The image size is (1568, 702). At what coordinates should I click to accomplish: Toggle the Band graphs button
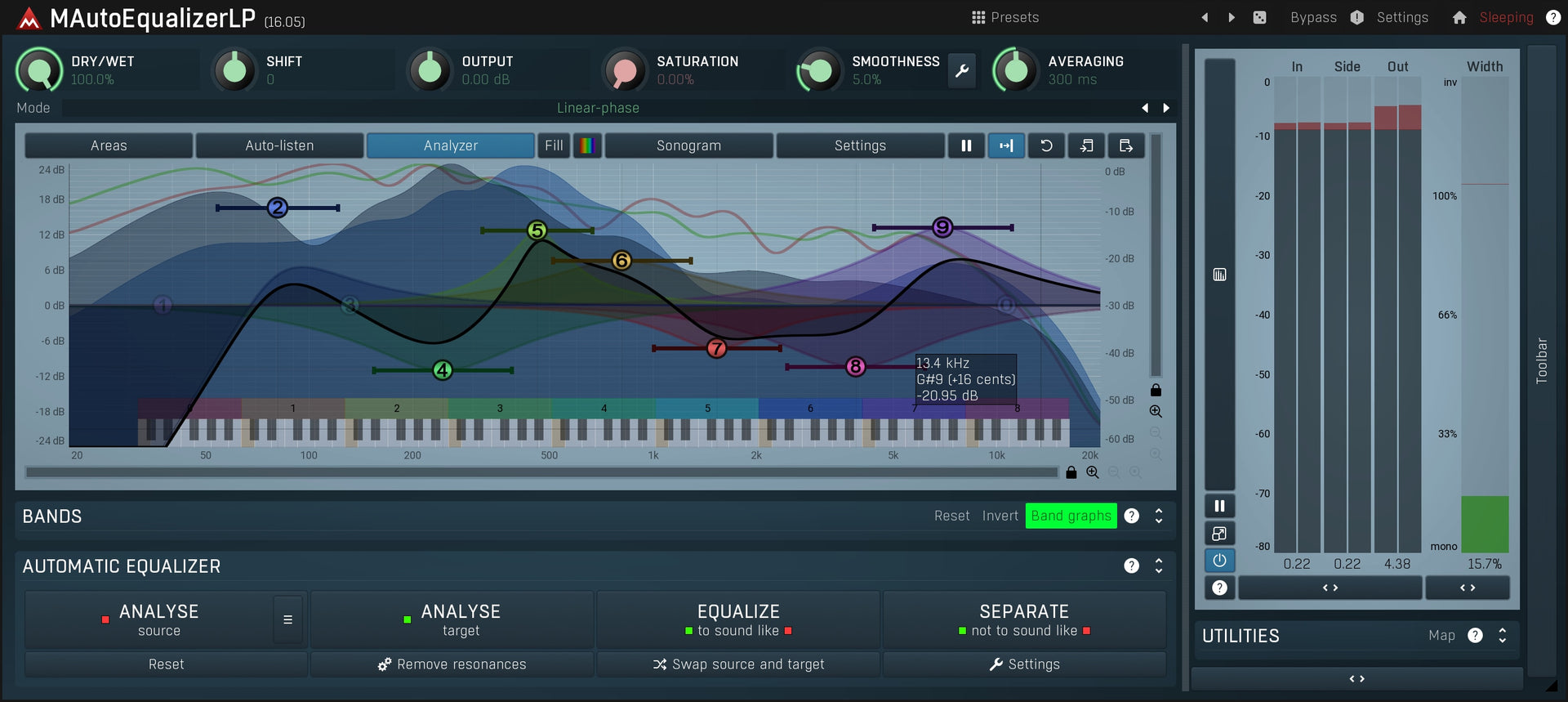tap(1071, 516)
